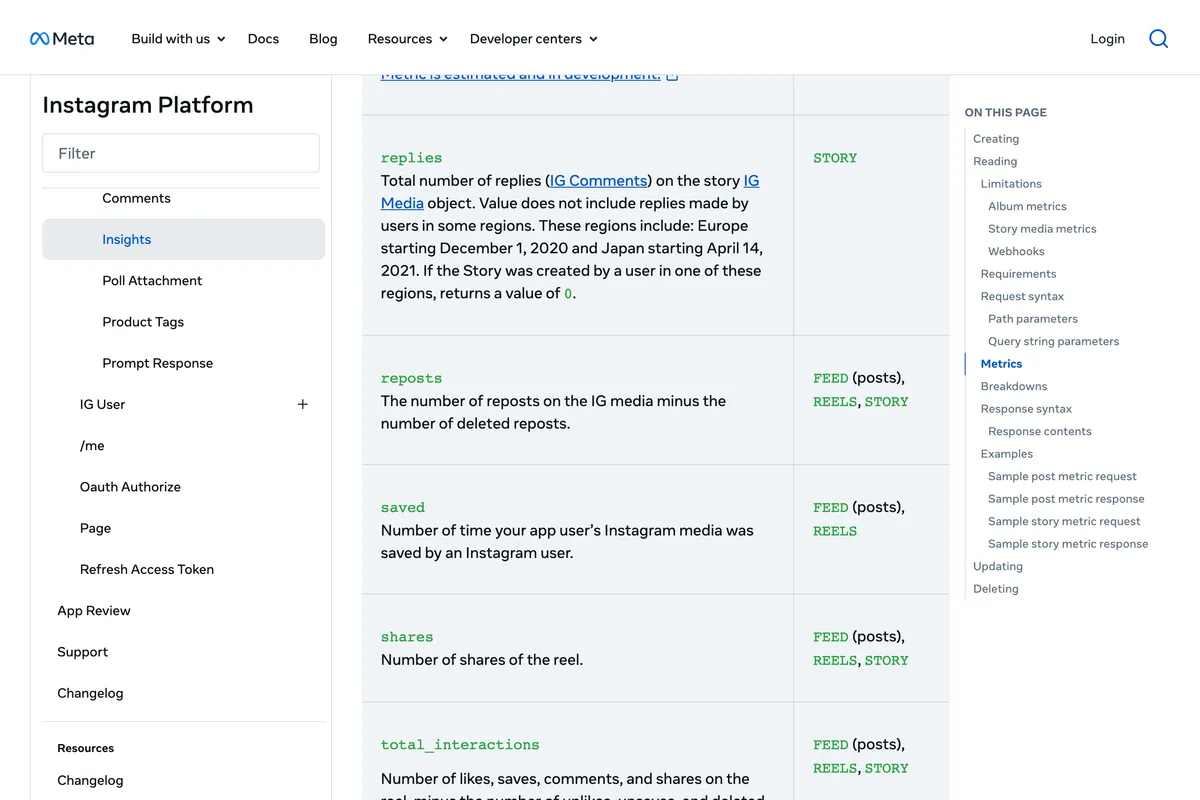Click the Login link

click(x=1107, y=39)
